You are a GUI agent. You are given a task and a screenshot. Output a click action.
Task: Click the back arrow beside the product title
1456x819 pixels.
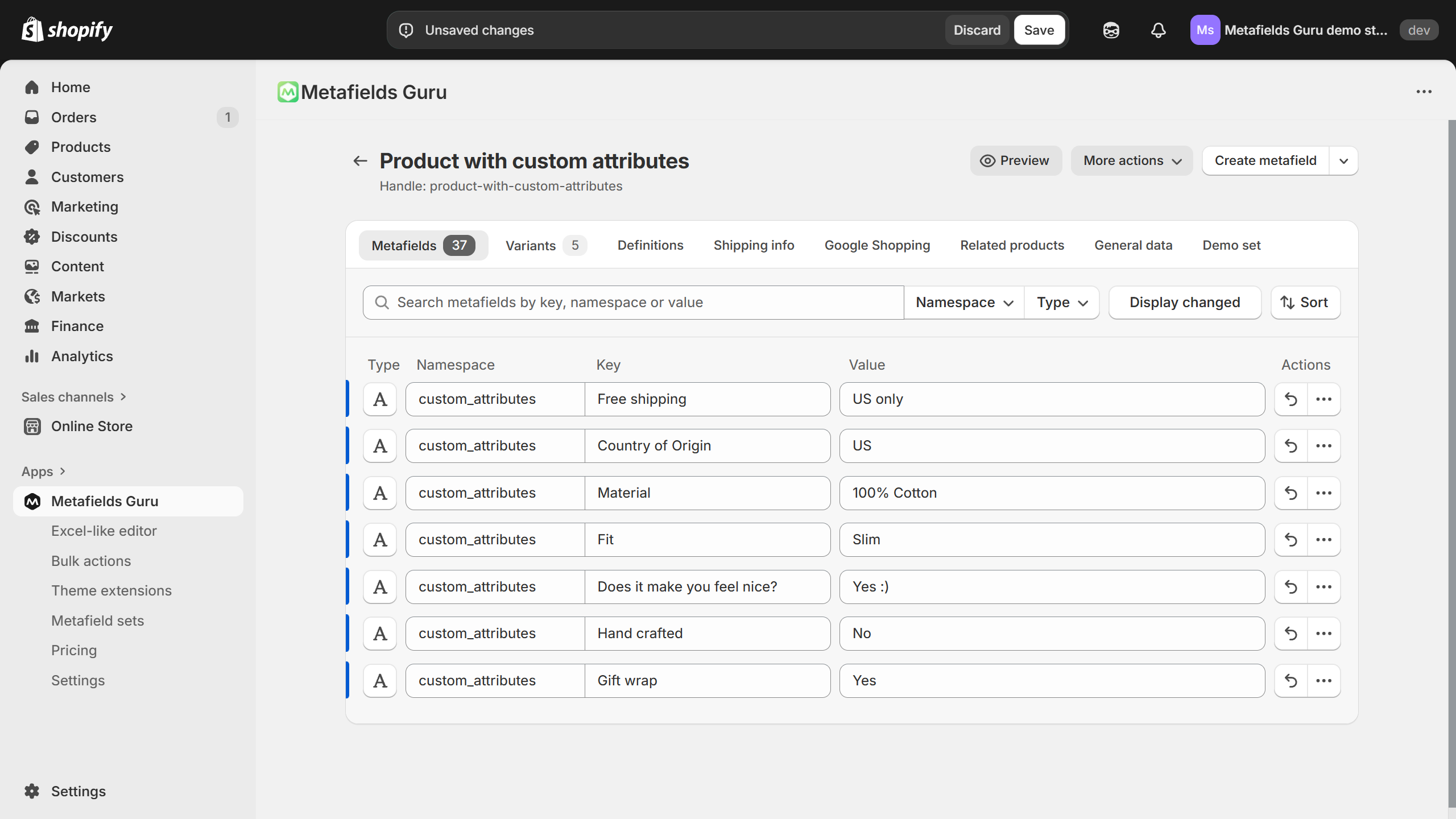[359, 161]
